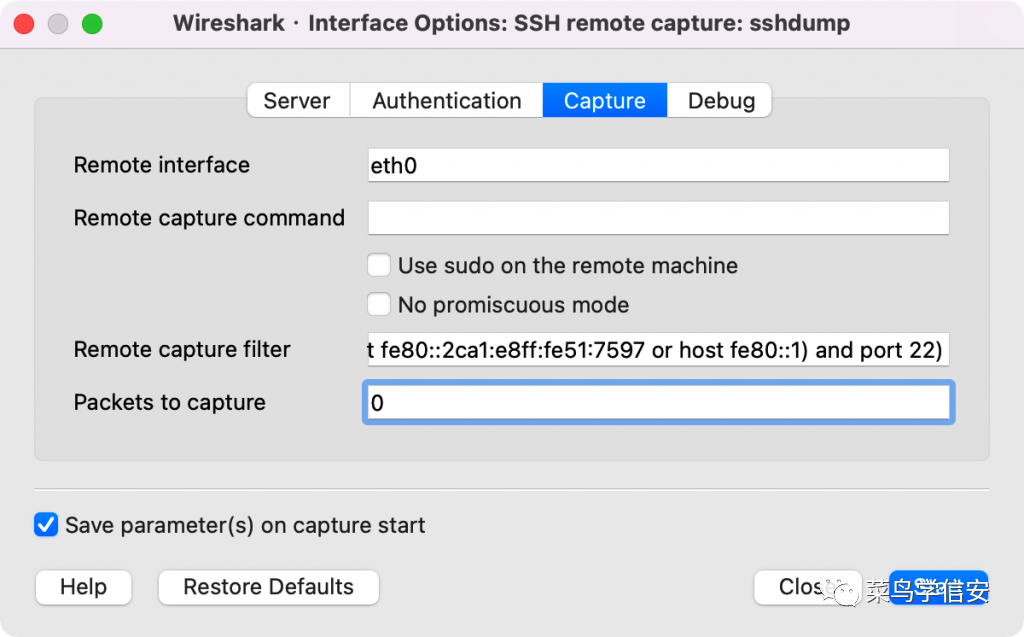Uncheck Save parameter(s) on capture start
The height and width of the screenshot is (637, 1024).
46,525
